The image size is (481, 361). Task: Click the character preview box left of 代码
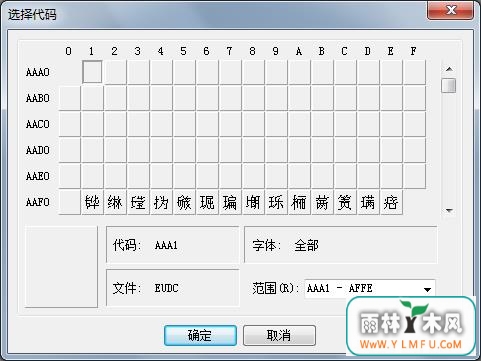point(61,267)
